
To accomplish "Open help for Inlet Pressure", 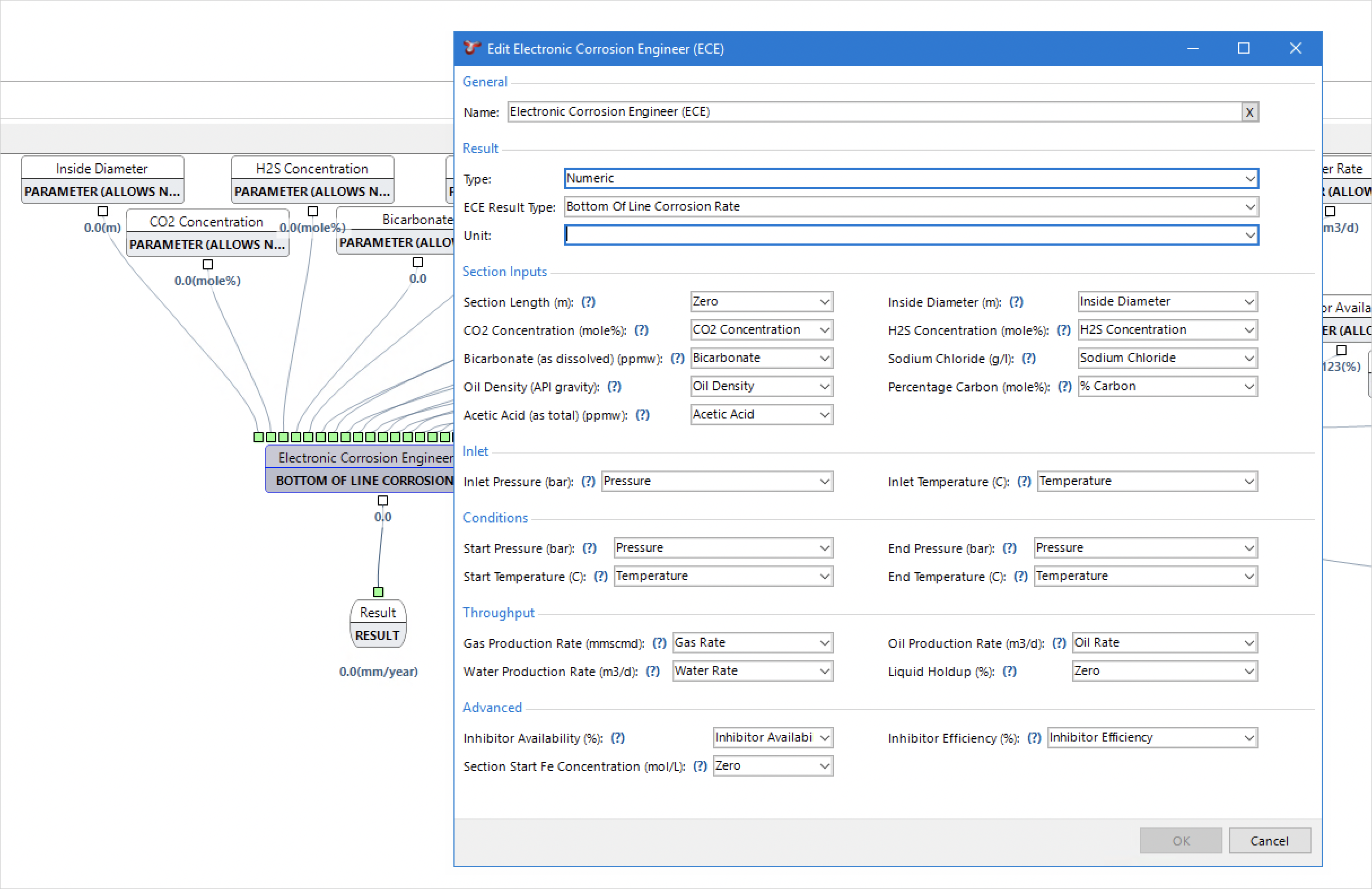I will click(588, 481).
